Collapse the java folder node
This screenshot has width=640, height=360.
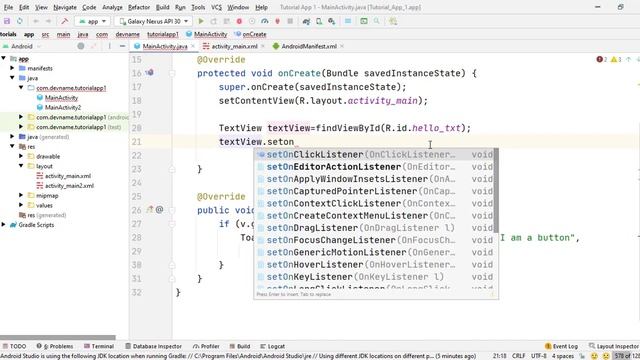coord(13,78)
